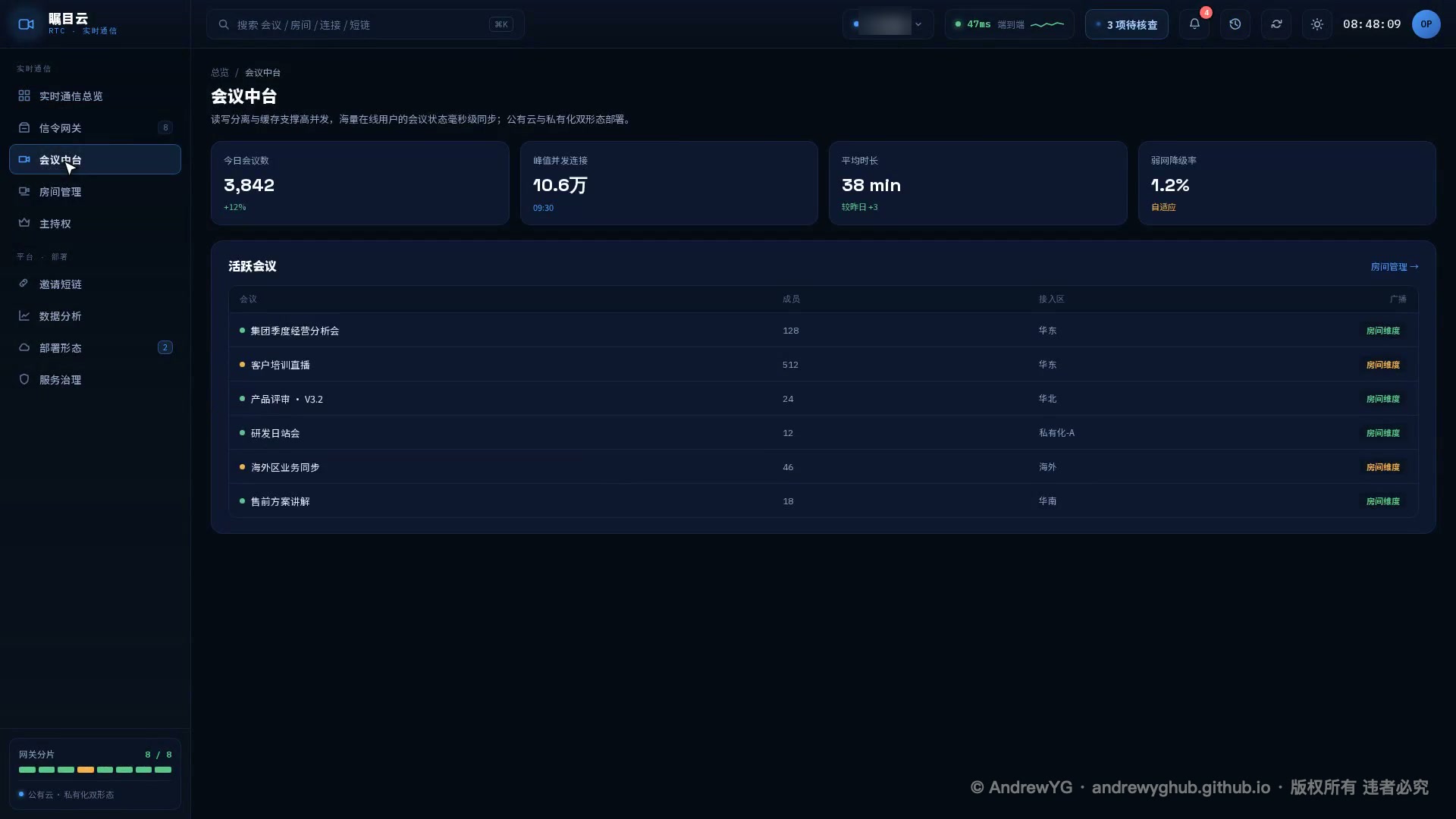Click the 峰值并发连接 10.6万 card
This screenshot has height=819, width=1456.
click(x=669, y=183)
